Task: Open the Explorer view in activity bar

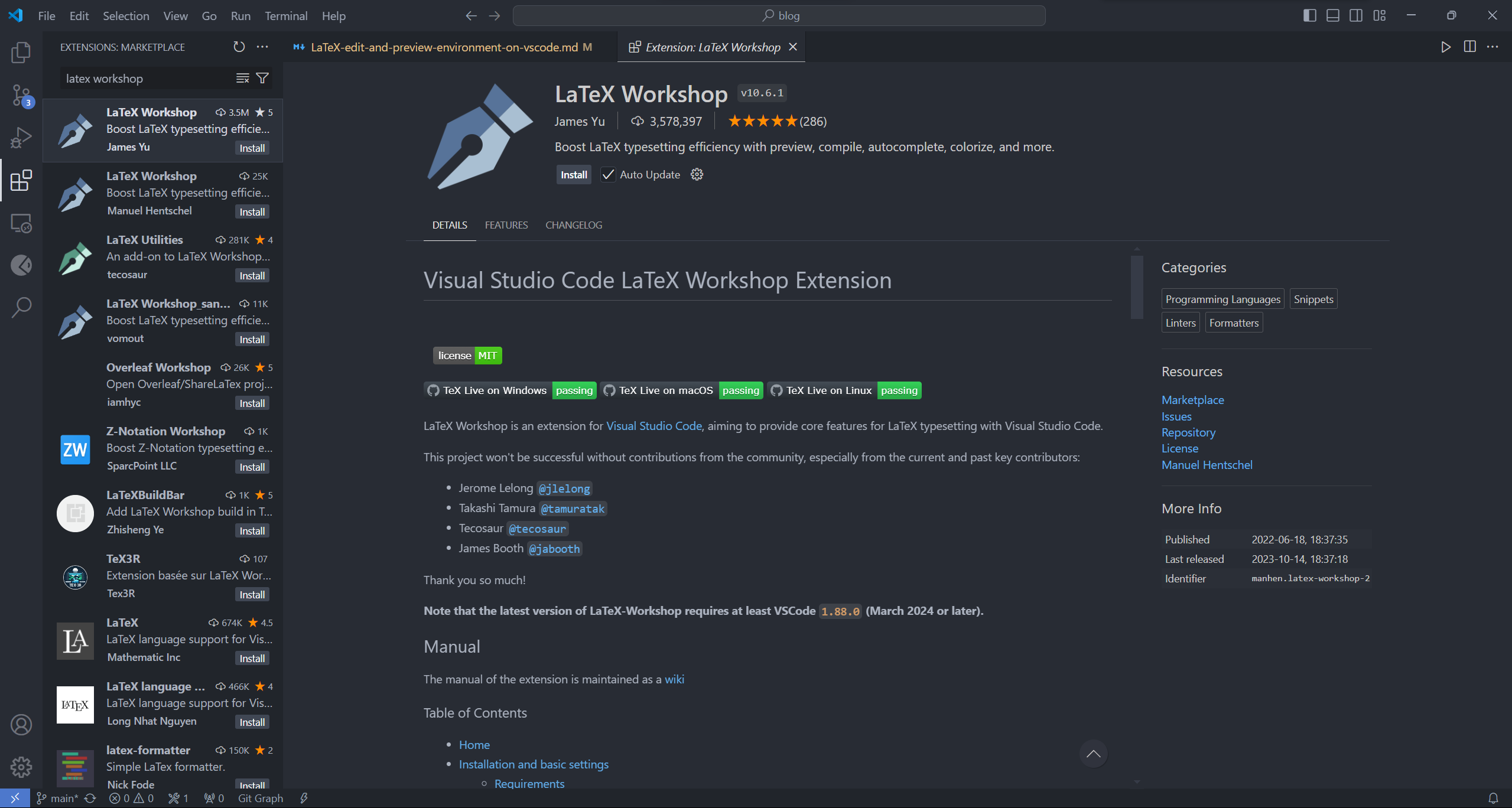Action: (21, 53)
